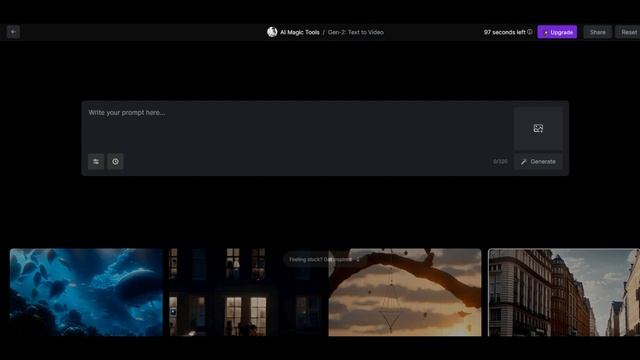The height and width of the screenshot is (360, 640).
Task: Click the info icon beside seconds left
Action: click(530, 32)
